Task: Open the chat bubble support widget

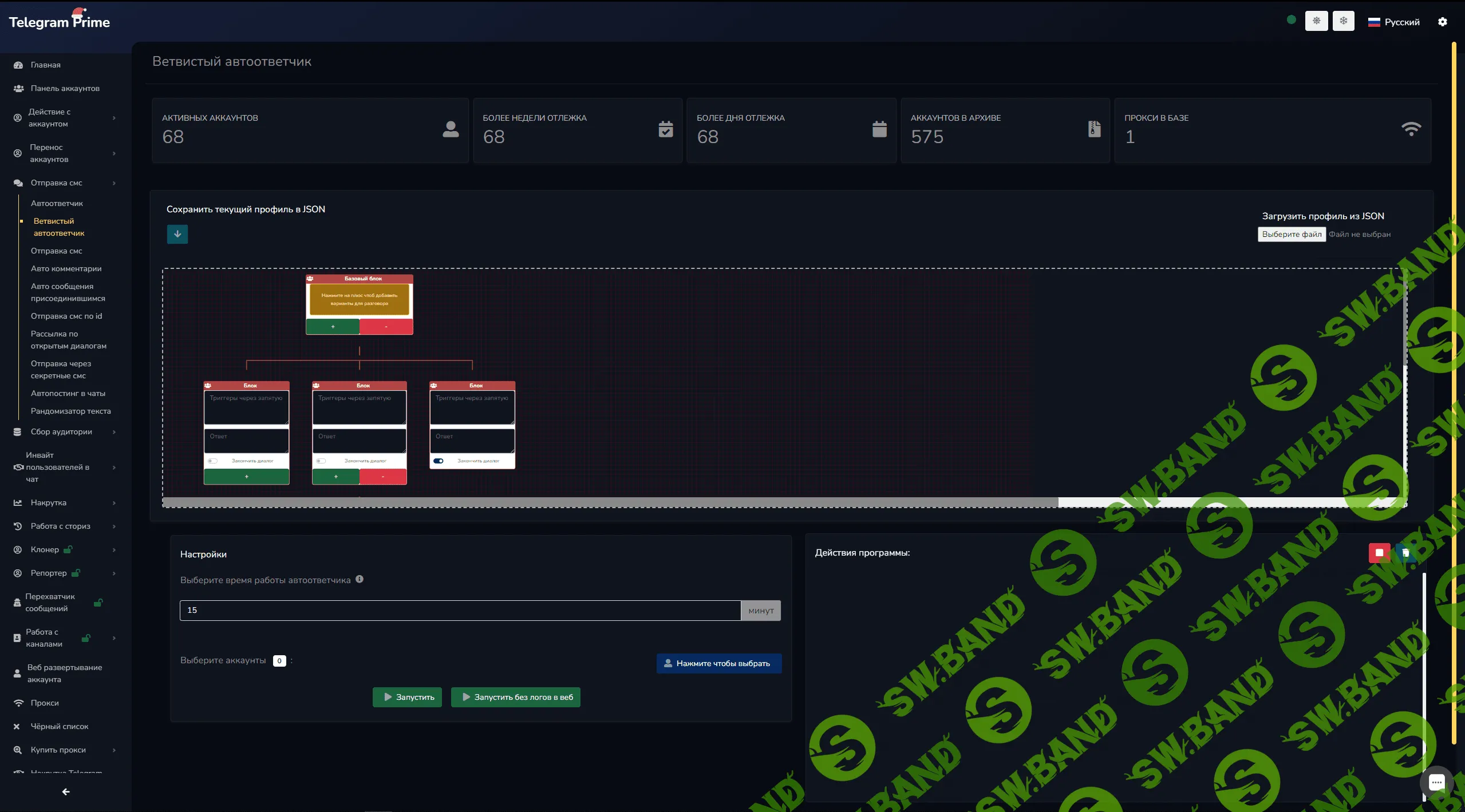Action: pos(1436,782)
